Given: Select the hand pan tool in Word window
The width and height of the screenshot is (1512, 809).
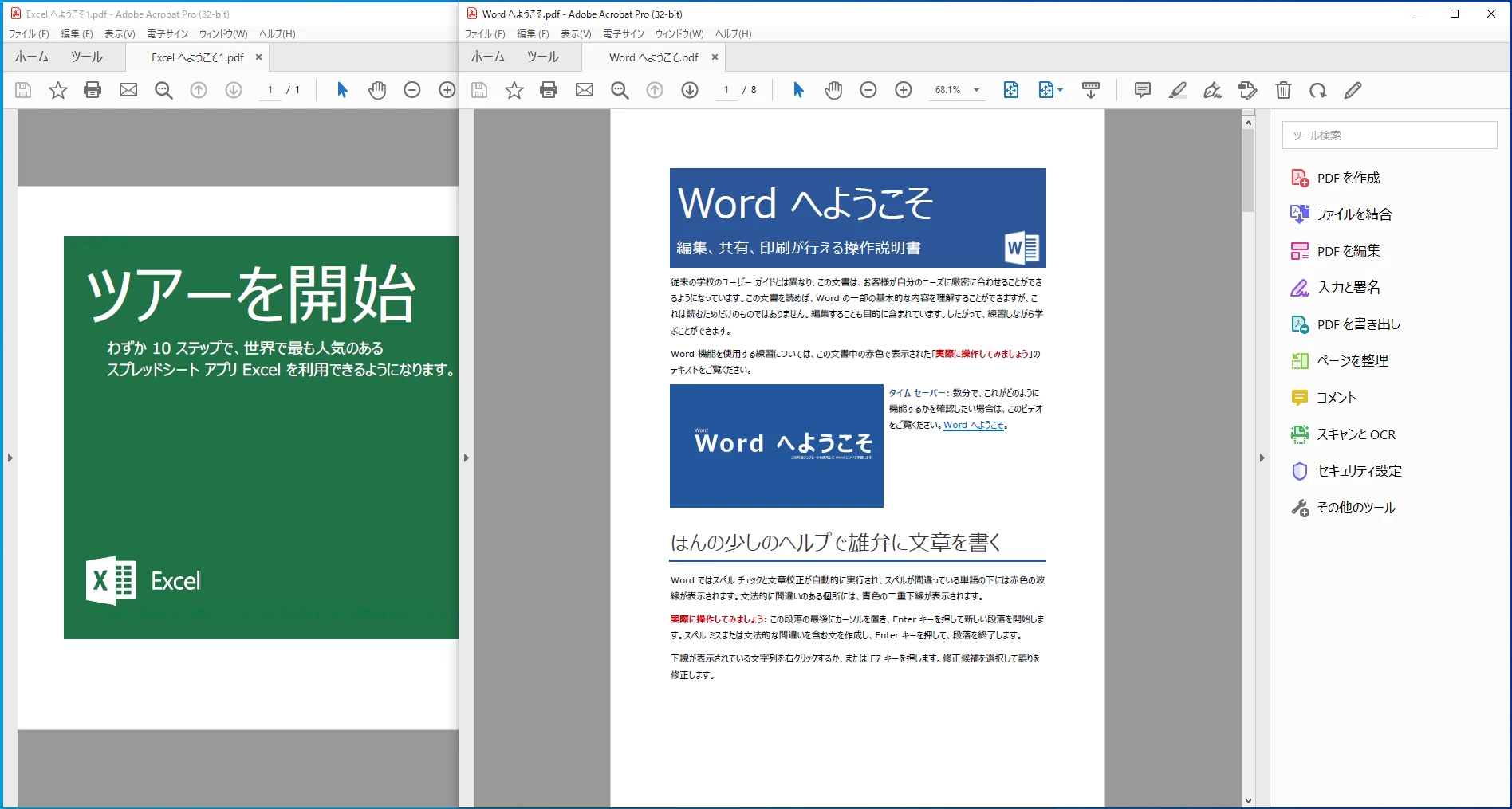Looking at the screenshot, I should [833, 90].
